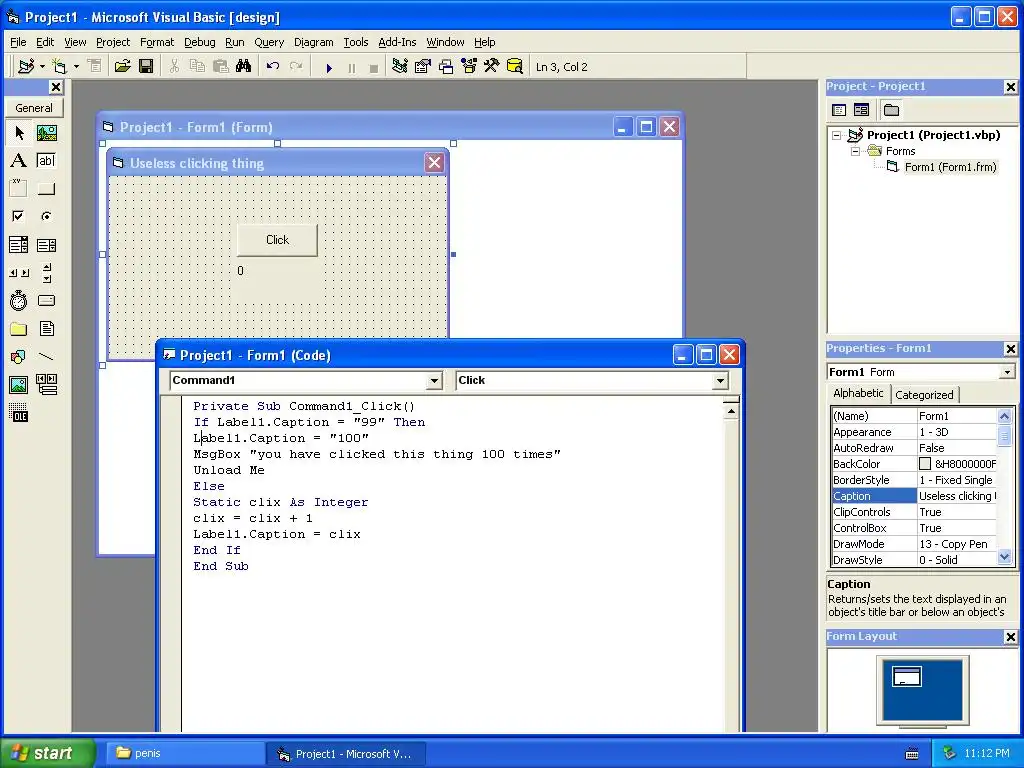Viewport: 1024px width, 768px height.
Task: Click the BackColor property color swatch
Action: click(925, 464)
